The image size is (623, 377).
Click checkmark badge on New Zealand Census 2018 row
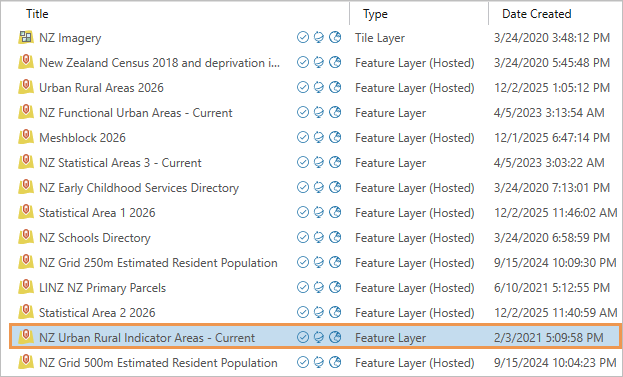(303, 62)
